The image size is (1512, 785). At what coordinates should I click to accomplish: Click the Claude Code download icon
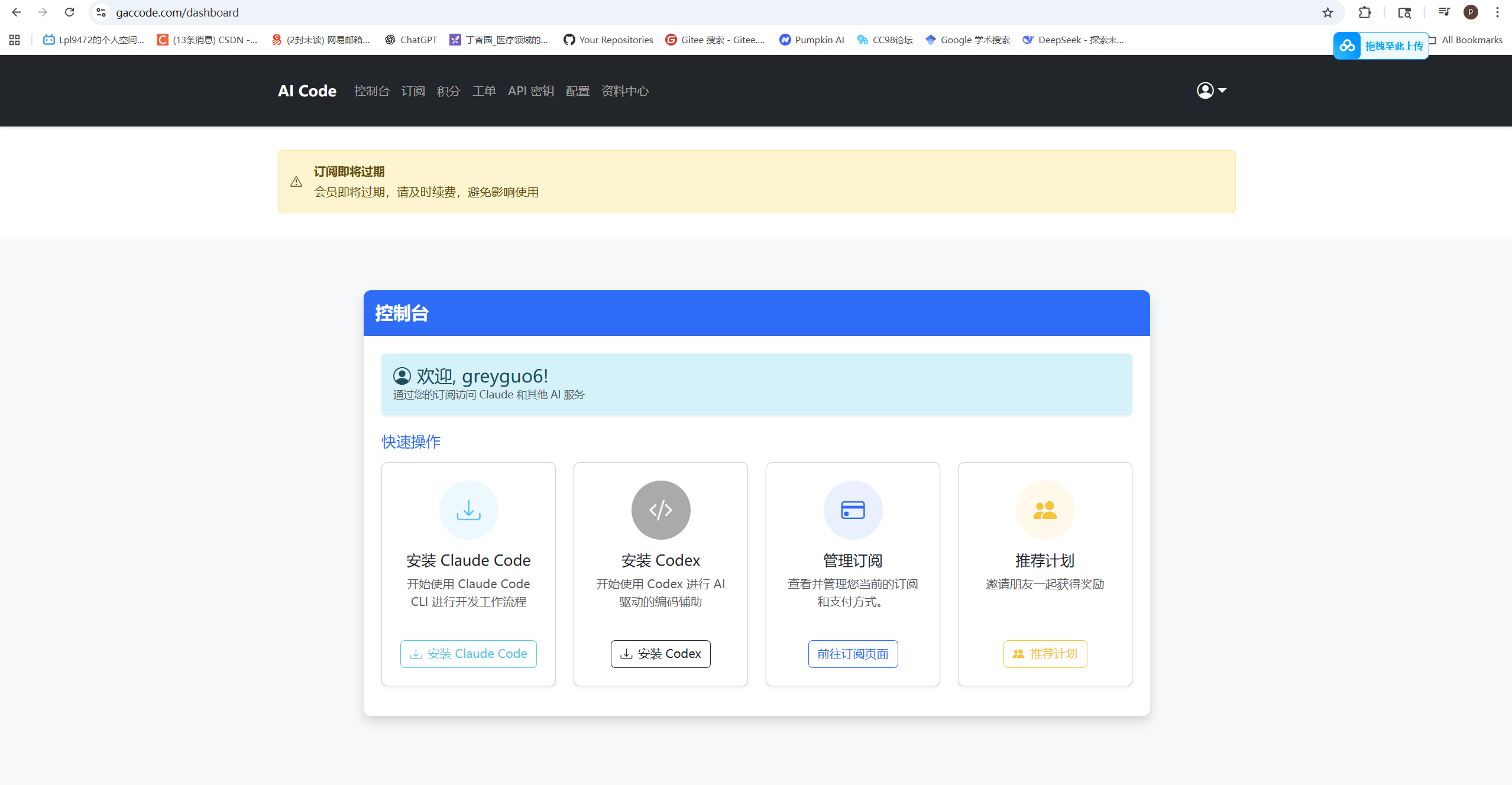click(x=468, y=510)
